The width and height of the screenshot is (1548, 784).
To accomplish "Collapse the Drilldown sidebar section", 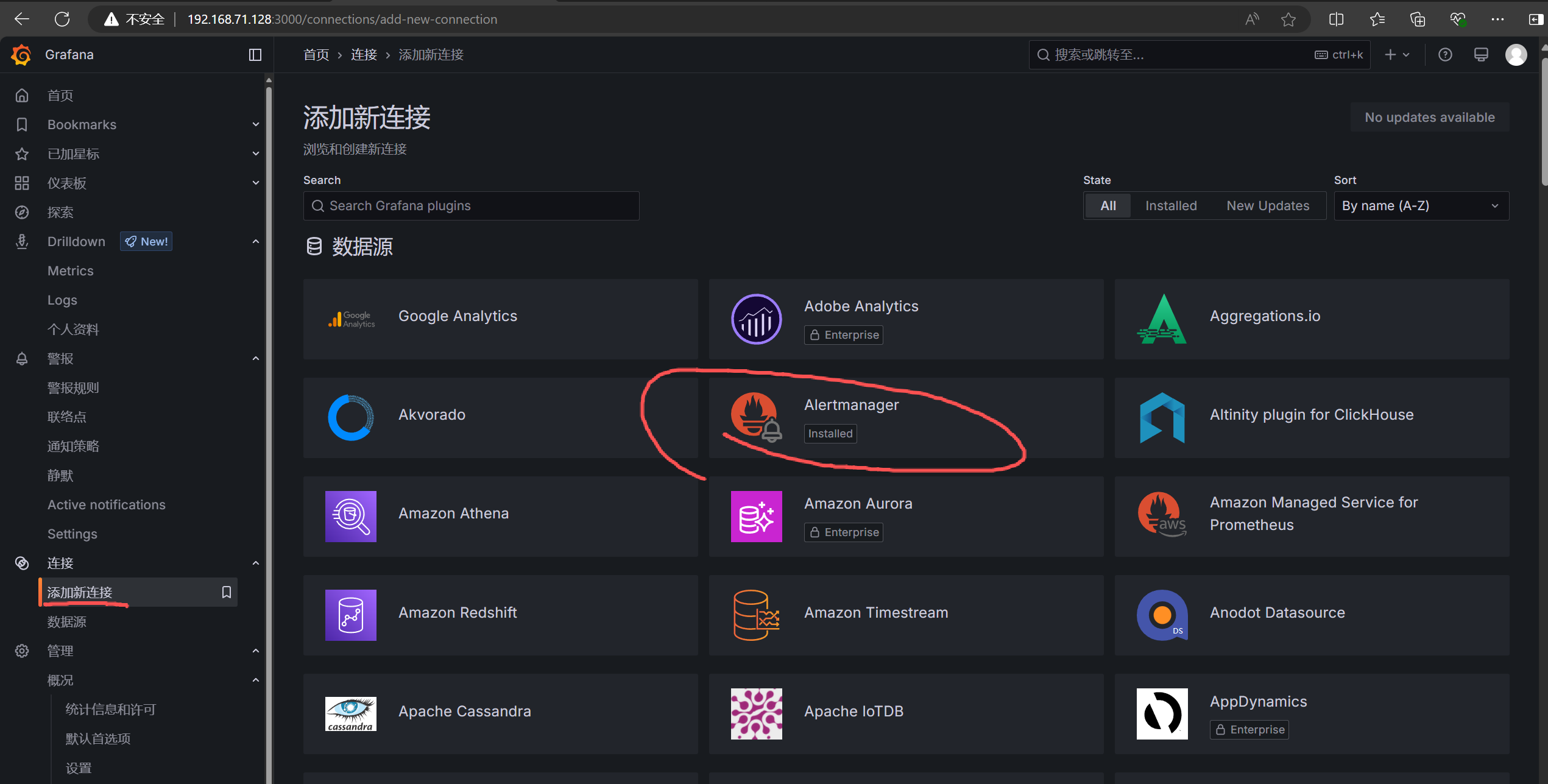I will [256, 241].
